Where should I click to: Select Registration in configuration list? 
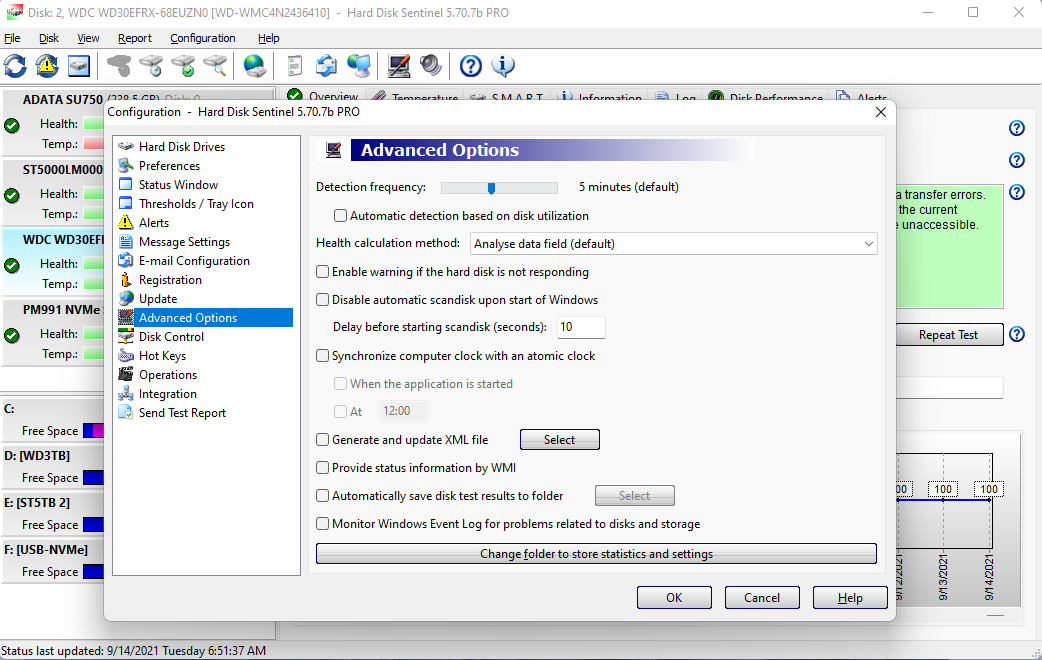170,280
